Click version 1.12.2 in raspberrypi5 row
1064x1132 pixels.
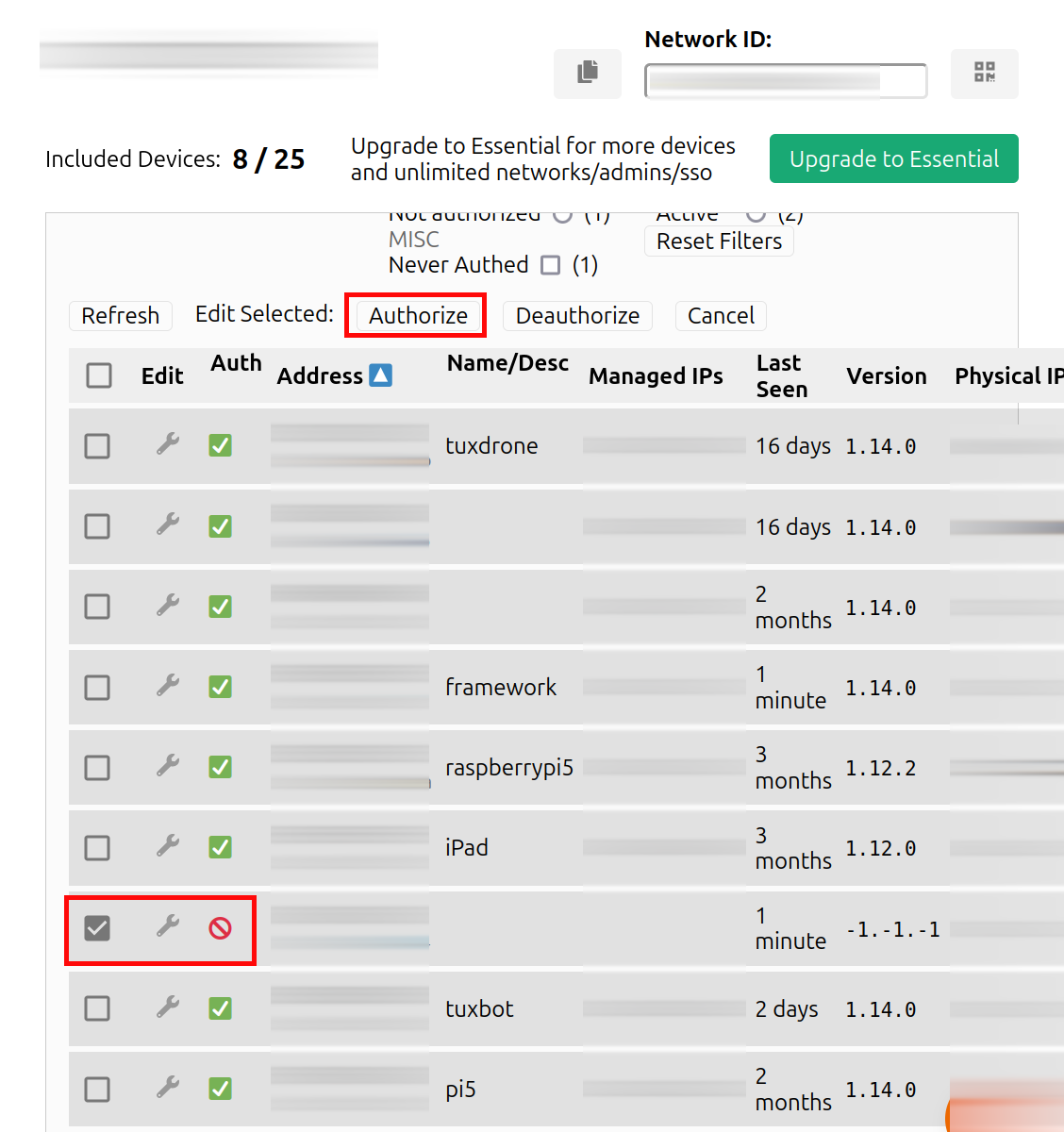click(881, 768)
